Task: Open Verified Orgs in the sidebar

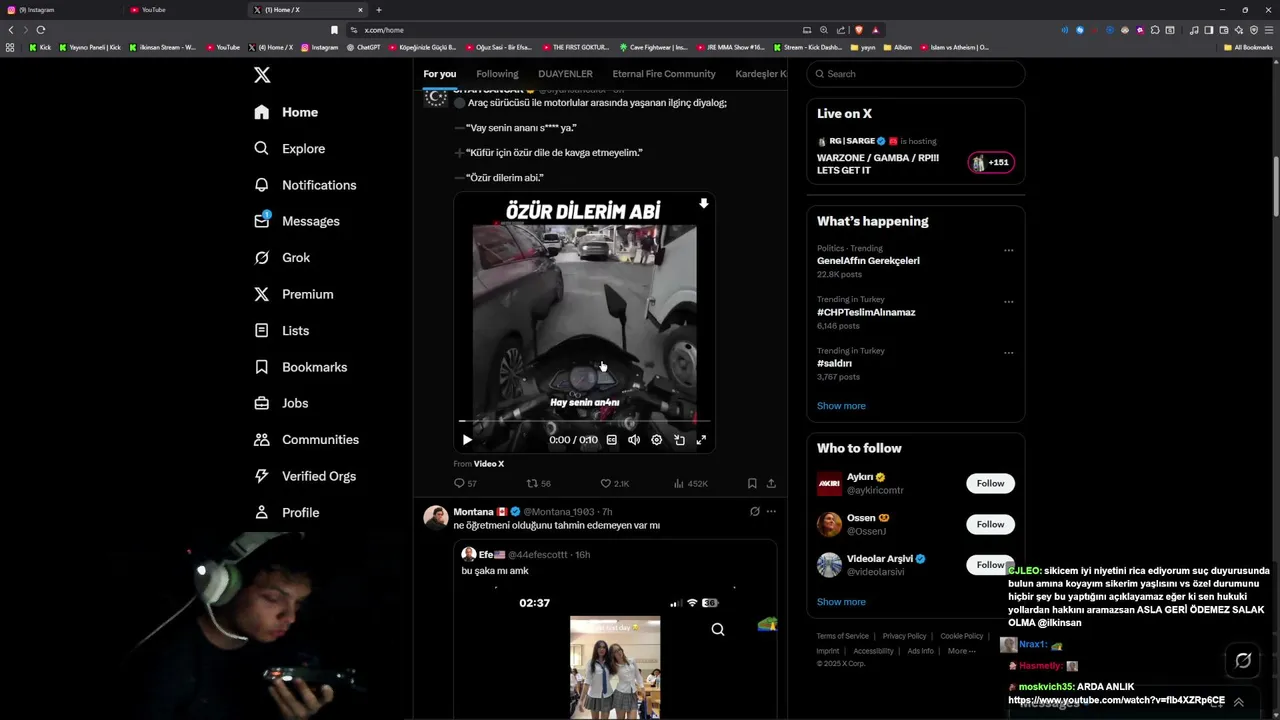Action: point(305,476)
